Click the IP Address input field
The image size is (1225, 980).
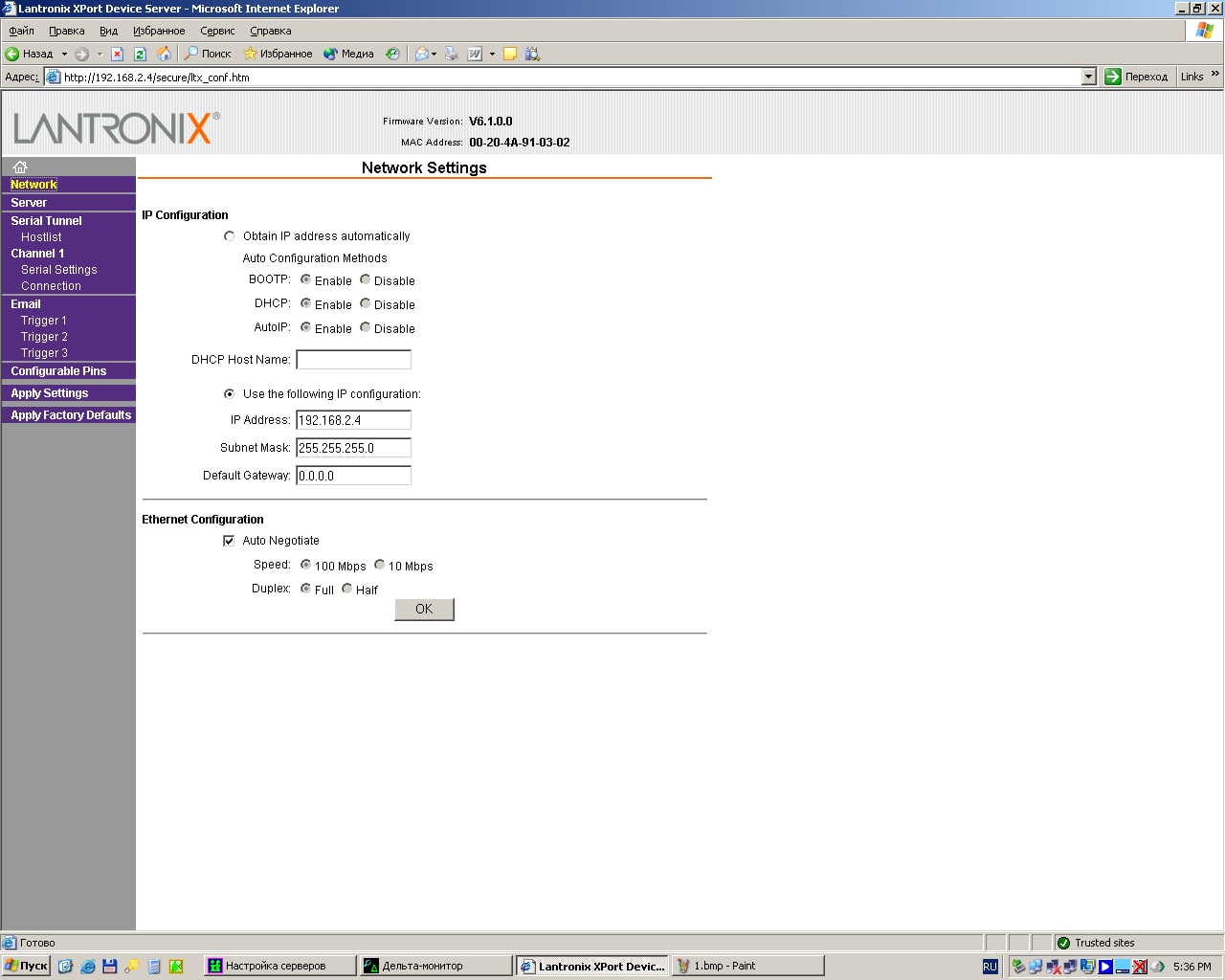(353, 420)
